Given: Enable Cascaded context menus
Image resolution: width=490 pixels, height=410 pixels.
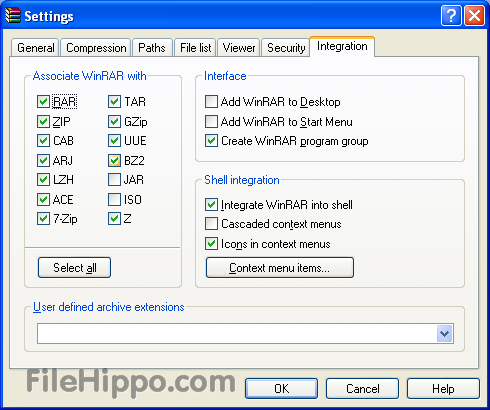Looking at the screenshot, I should coord(211,224).
